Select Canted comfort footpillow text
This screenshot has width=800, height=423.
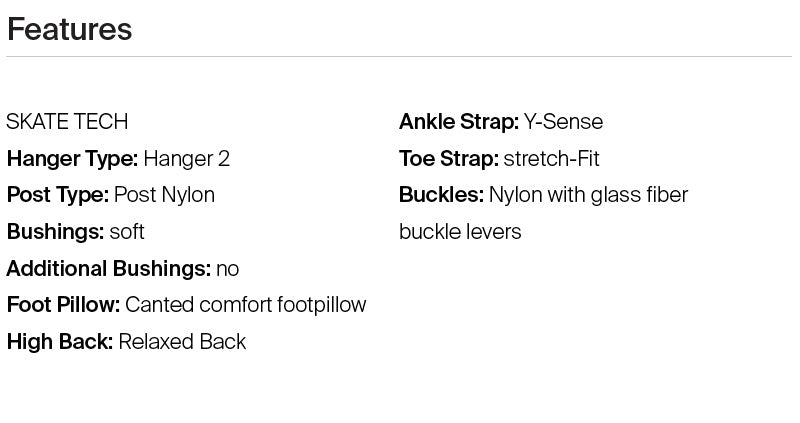246,305
